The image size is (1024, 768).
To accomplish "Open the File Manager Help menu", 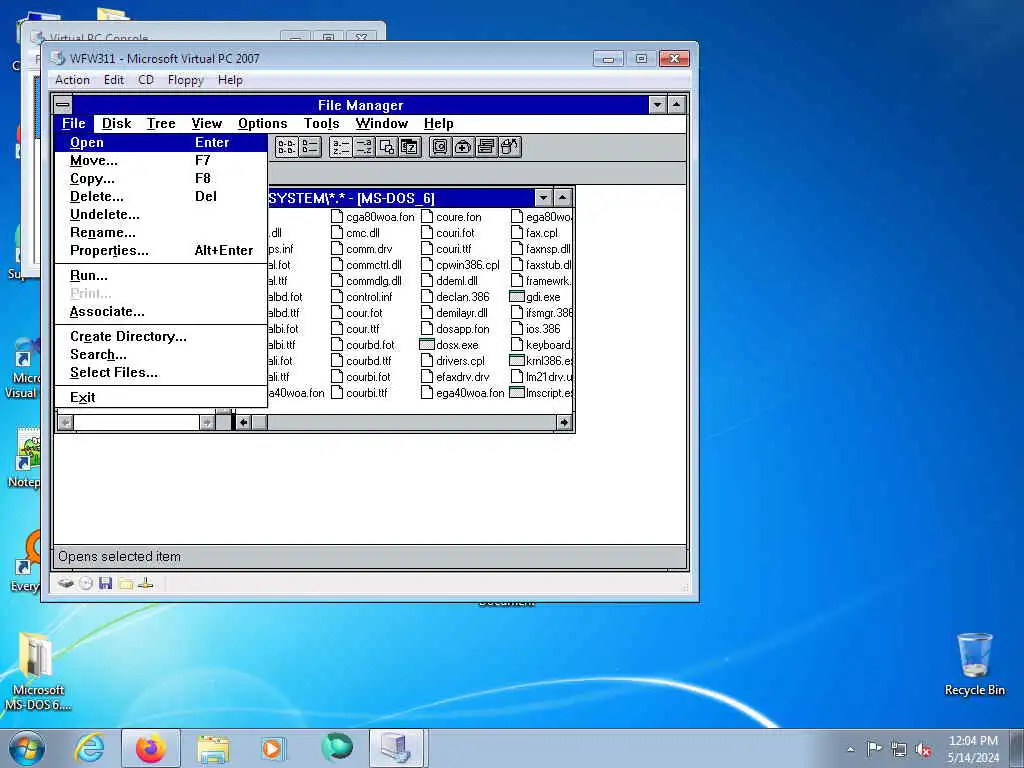I will coord(438,123).
